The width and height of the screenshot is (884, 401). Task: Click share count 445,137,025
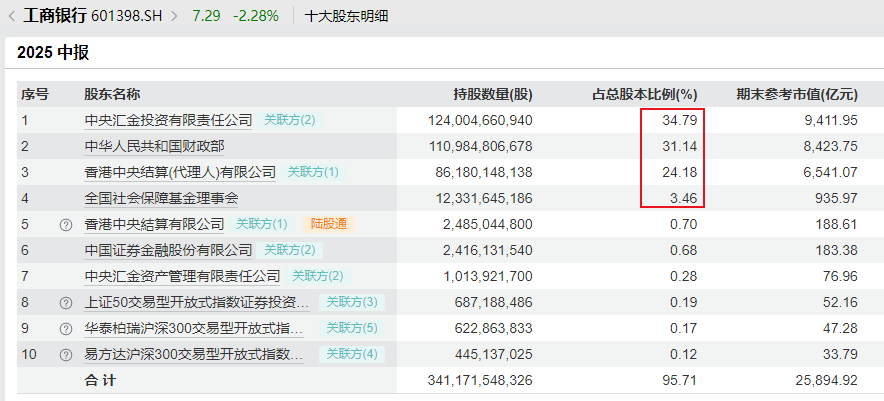493,354
